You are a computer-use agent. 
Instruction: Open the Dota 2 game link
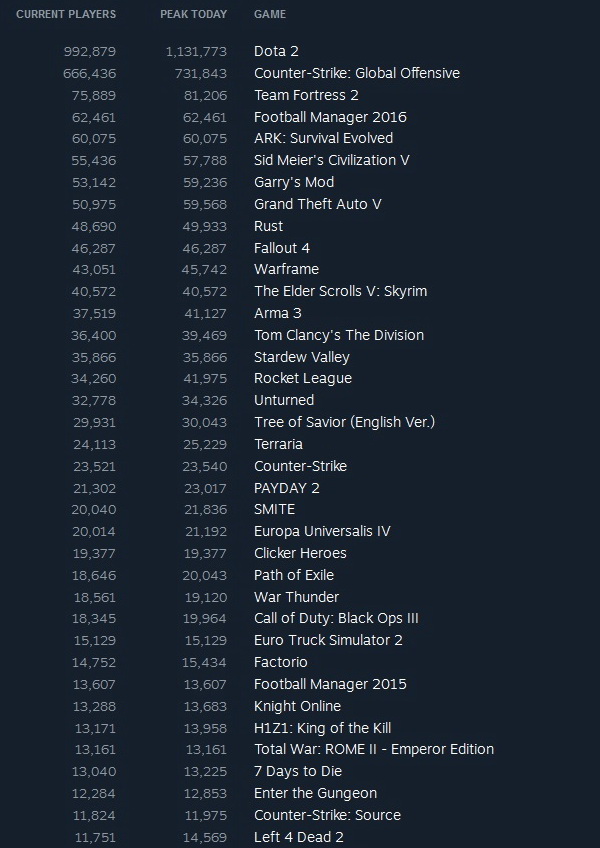276,51
